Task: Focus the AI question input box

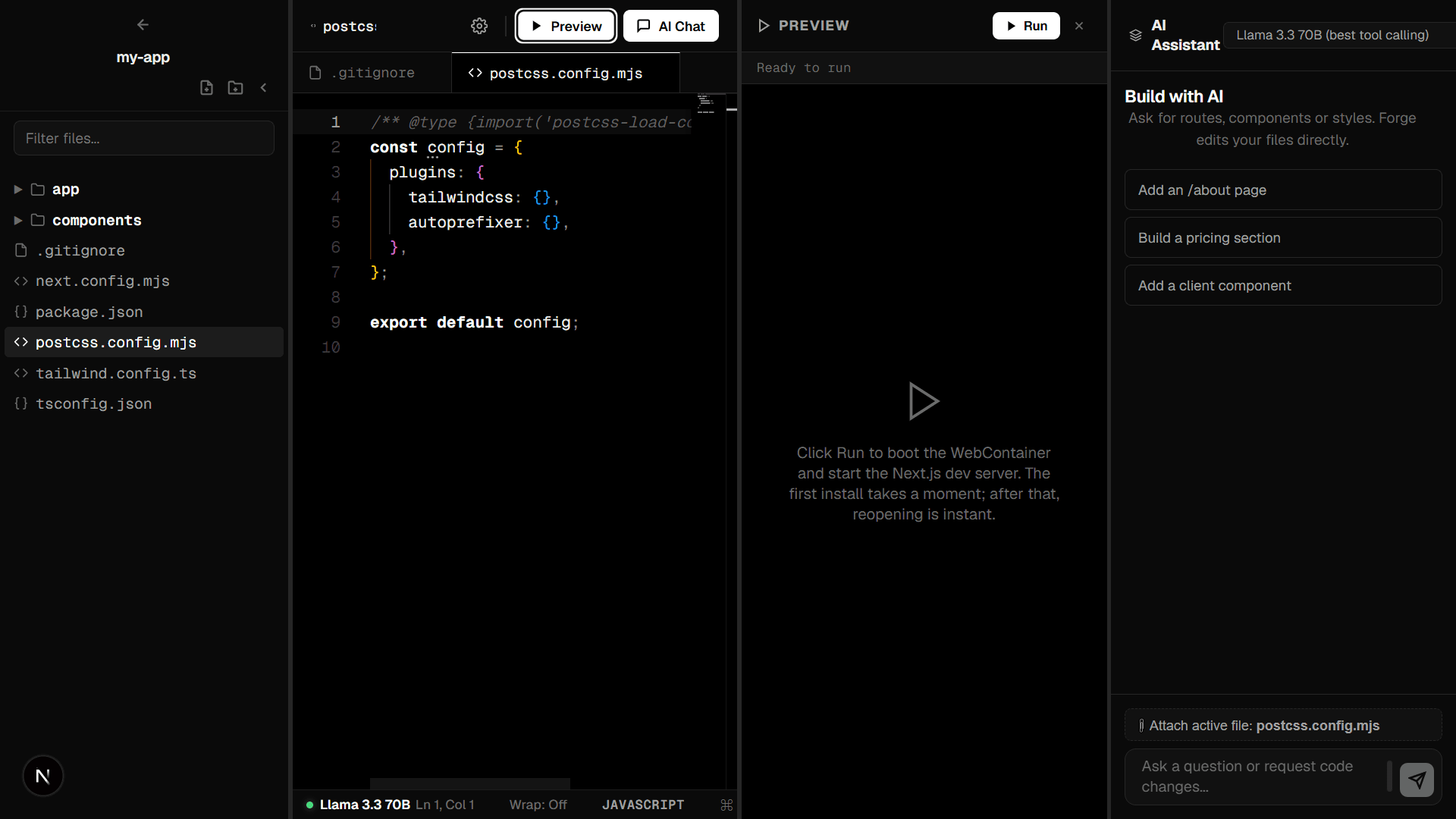Action: click(1259, 777)
